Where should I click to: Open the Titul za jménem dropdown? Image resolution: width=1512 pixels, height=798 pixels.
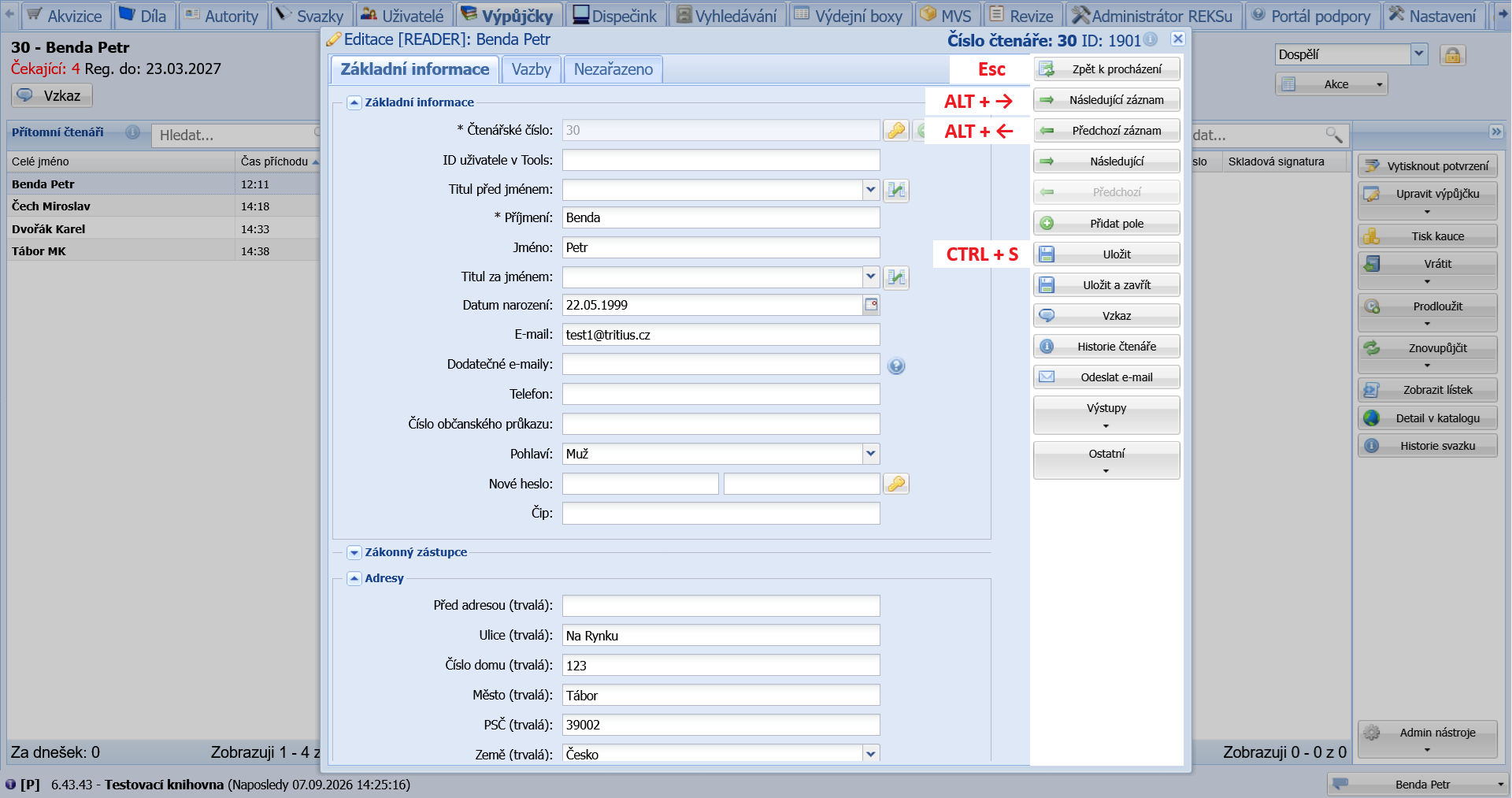(870, 277)
